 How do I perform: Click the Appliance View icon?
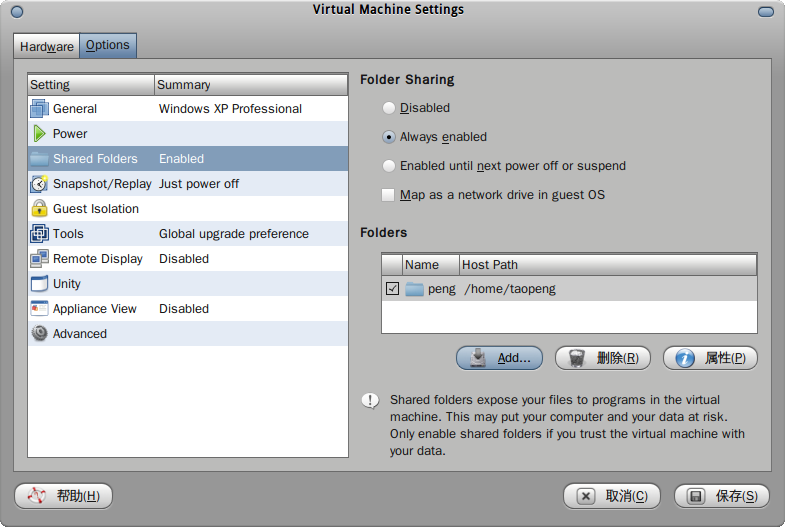tap(39, 309)
